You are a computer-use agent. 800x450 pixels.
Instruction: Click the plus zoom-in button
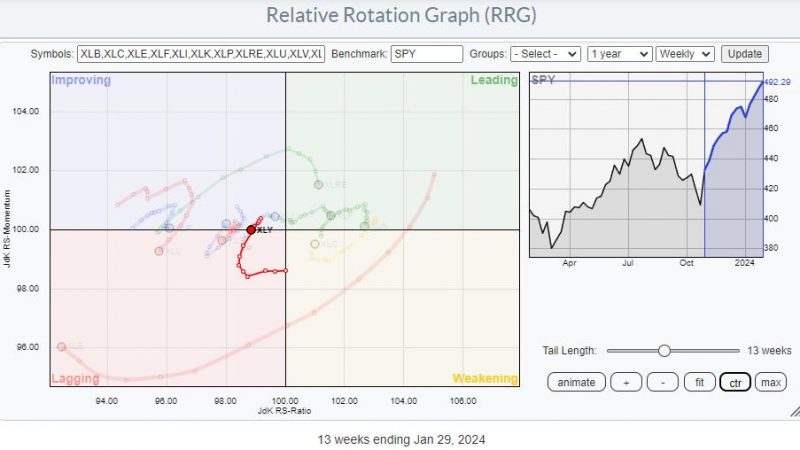626,382
